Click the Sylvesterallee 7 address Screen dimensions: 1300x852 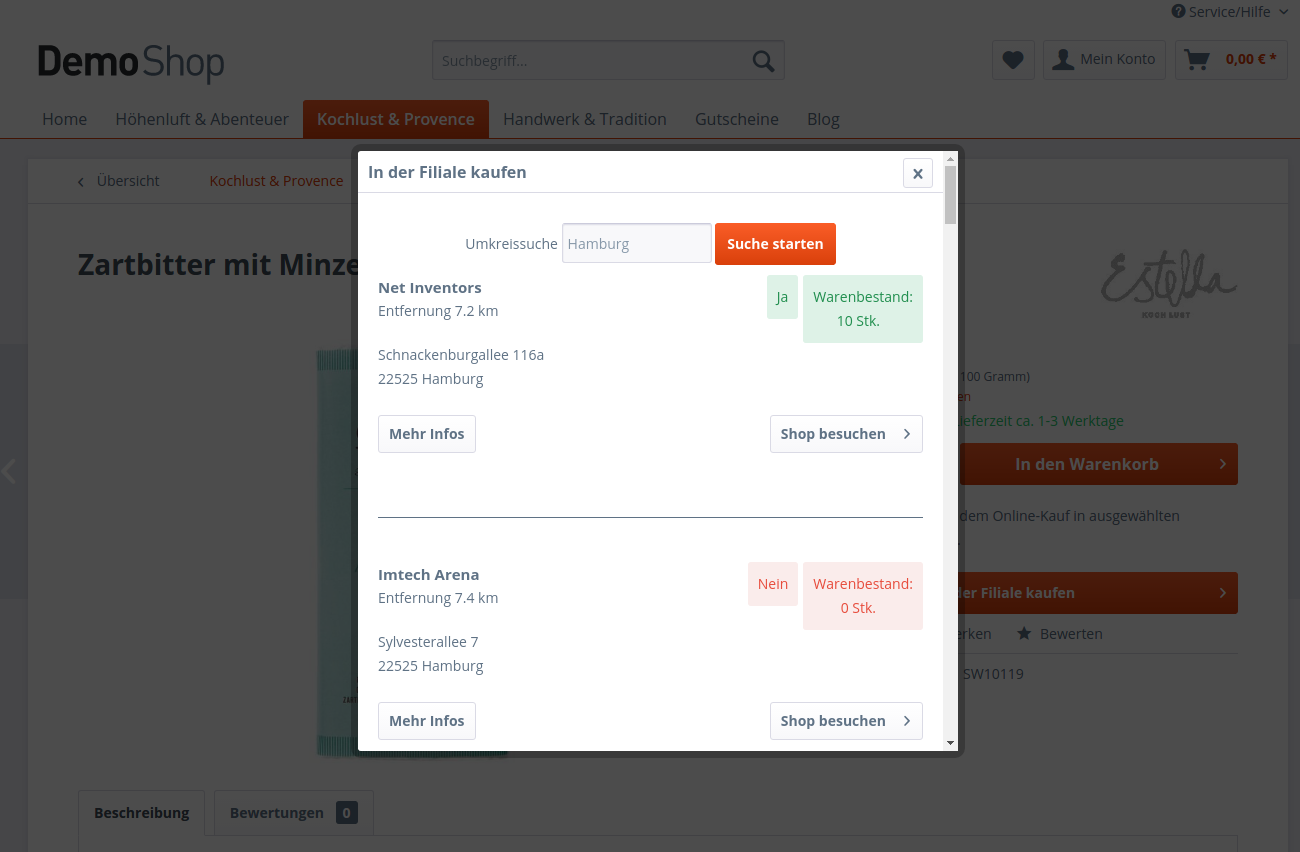point(428,642)
